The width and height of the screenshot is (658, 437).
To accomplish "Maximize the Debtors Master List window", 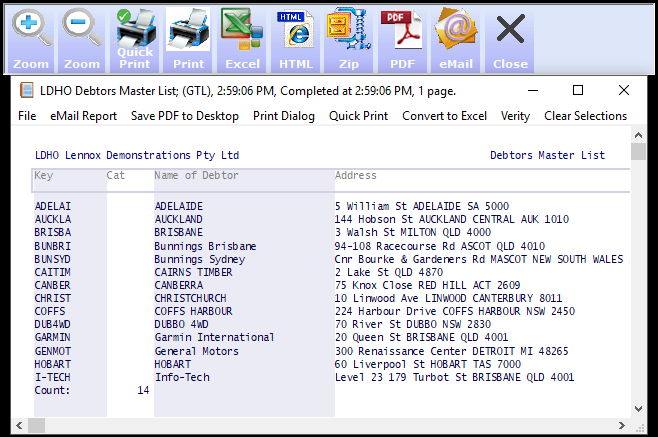I will (577, 90).
